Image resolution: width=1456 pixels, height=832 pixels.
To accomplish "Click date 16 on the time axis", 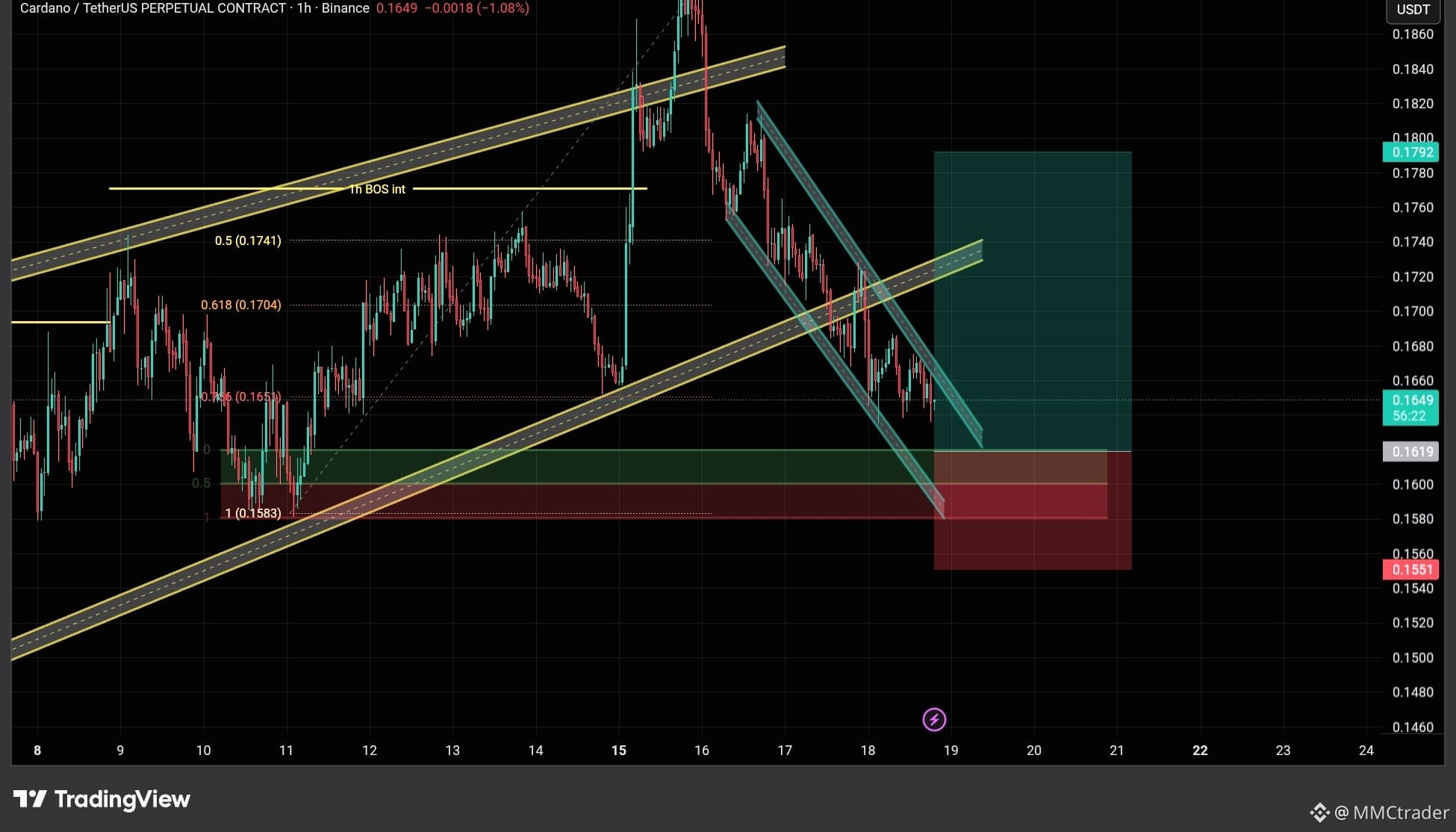I will click(702, 751).
